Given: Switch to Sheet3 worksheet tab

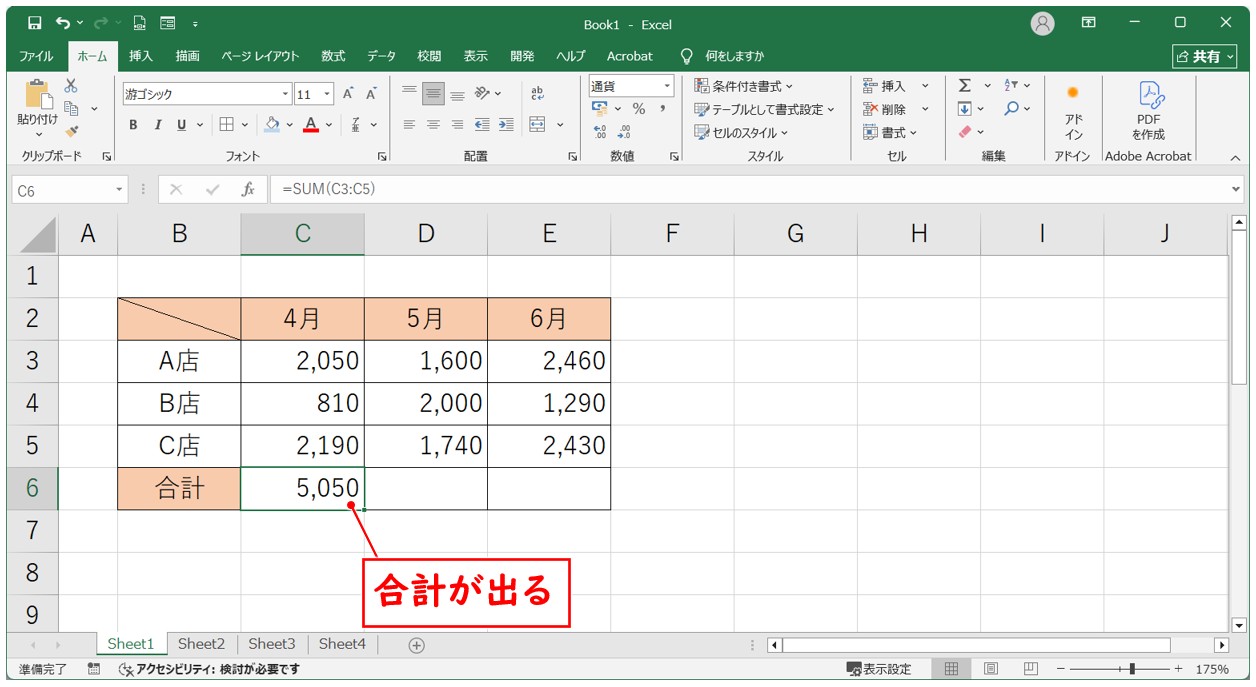Looking at the screenshot, I should [272, 645].
